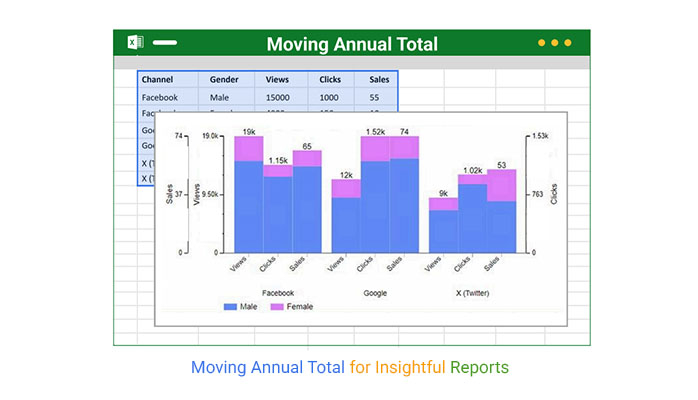698x400 pixels.
Task: Click the 763 Clicks axis tick
Action: pos(537,194)
